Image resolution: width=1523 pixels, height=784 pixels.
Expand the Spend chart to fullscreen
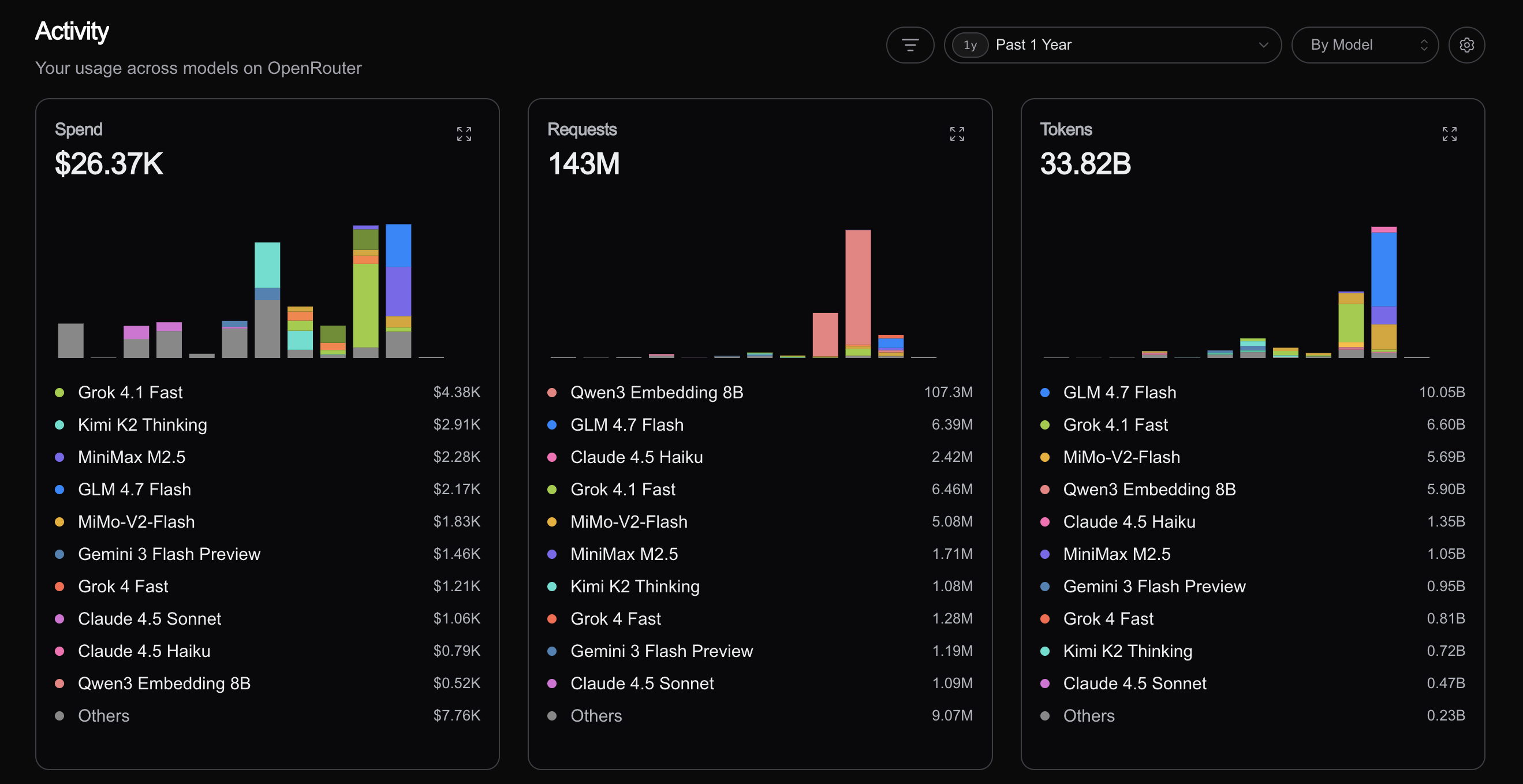coord(464,134)
